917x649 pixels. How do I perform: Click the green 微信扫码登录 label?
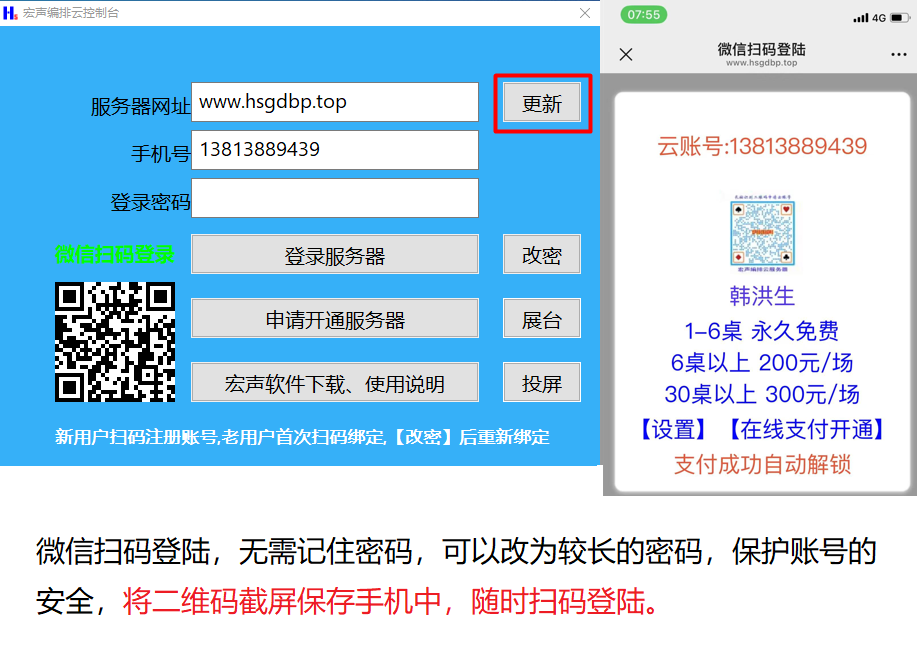pos(115,255)
